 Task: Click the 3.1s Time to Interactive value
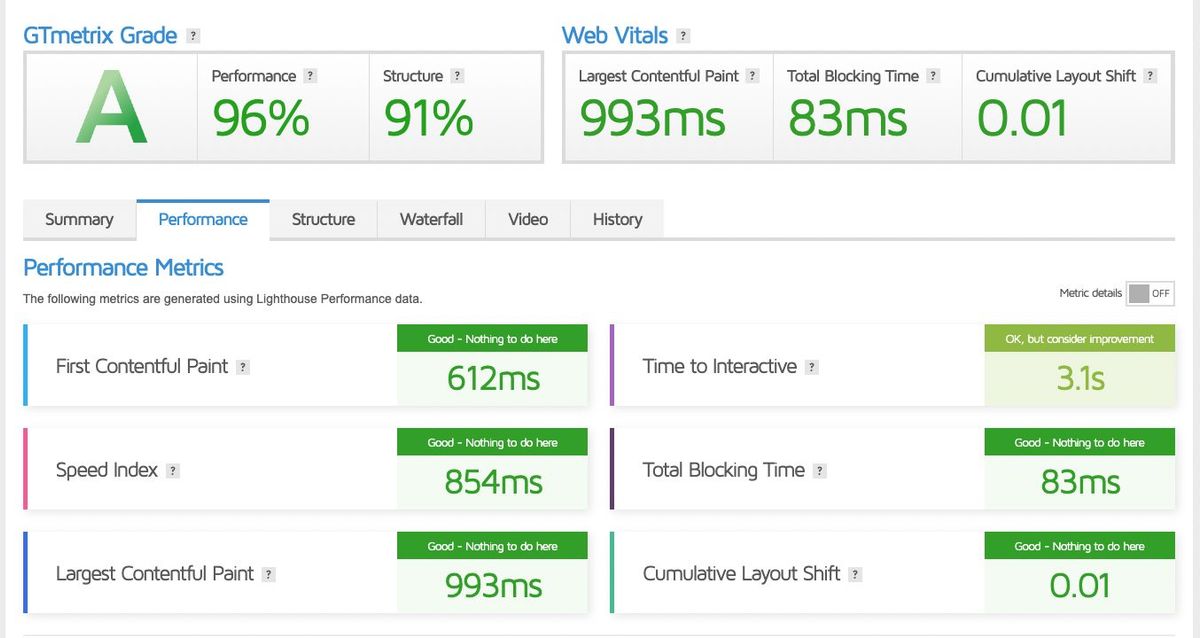tap(1080, 379)
